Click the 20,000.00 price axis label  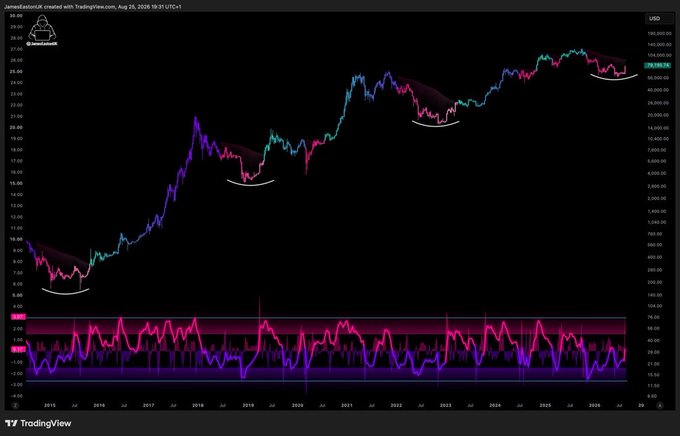click(x=660, y=115)
